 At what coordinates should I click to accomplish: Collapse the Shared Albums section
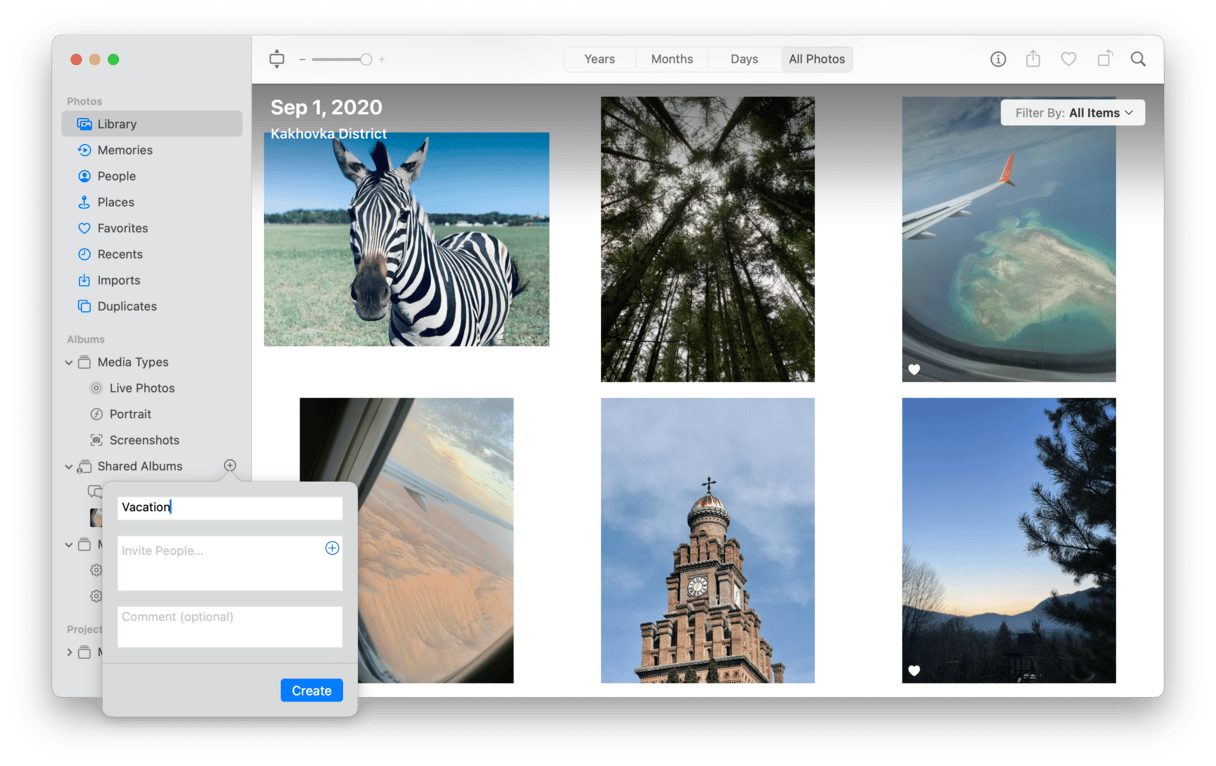[x=69, y=466]
